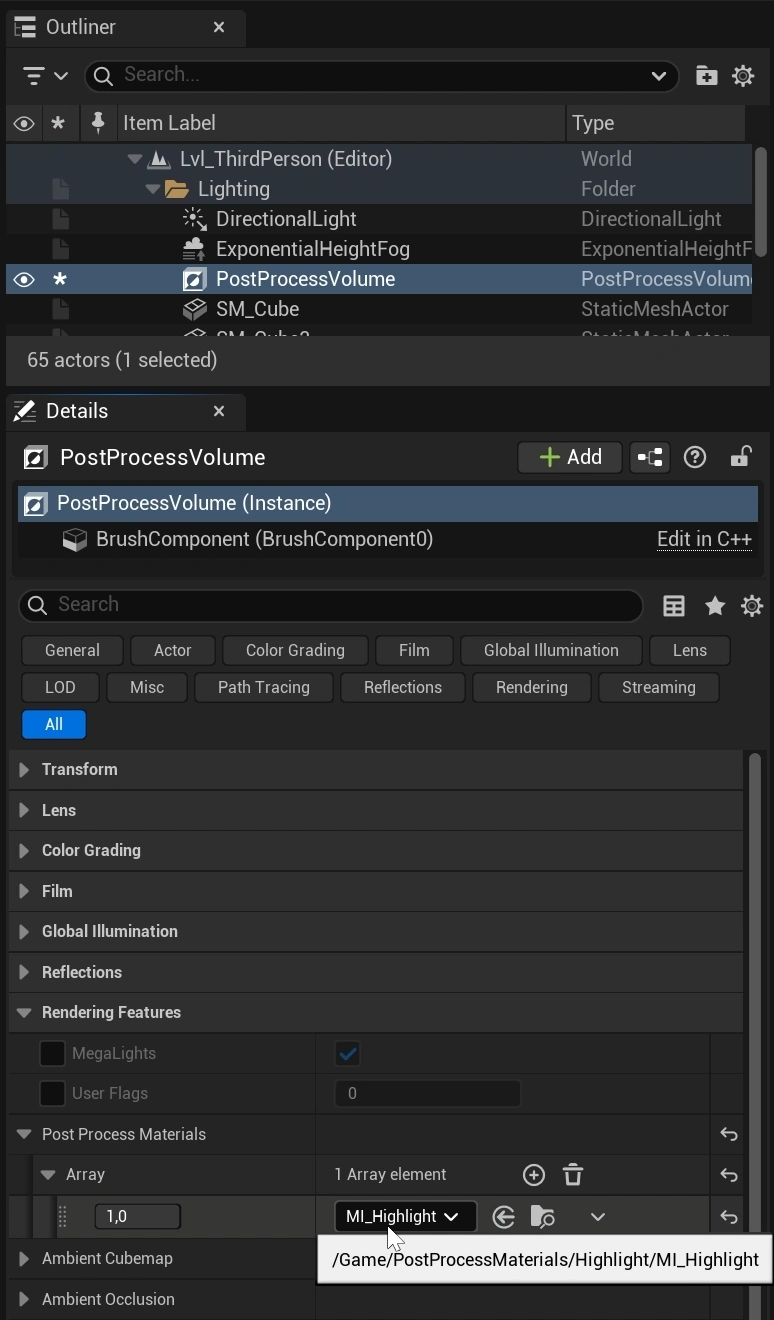The width and height of the screenshot is (774, 1320).
Task: Open Edit in C++ link
Action: coord(704,539)
